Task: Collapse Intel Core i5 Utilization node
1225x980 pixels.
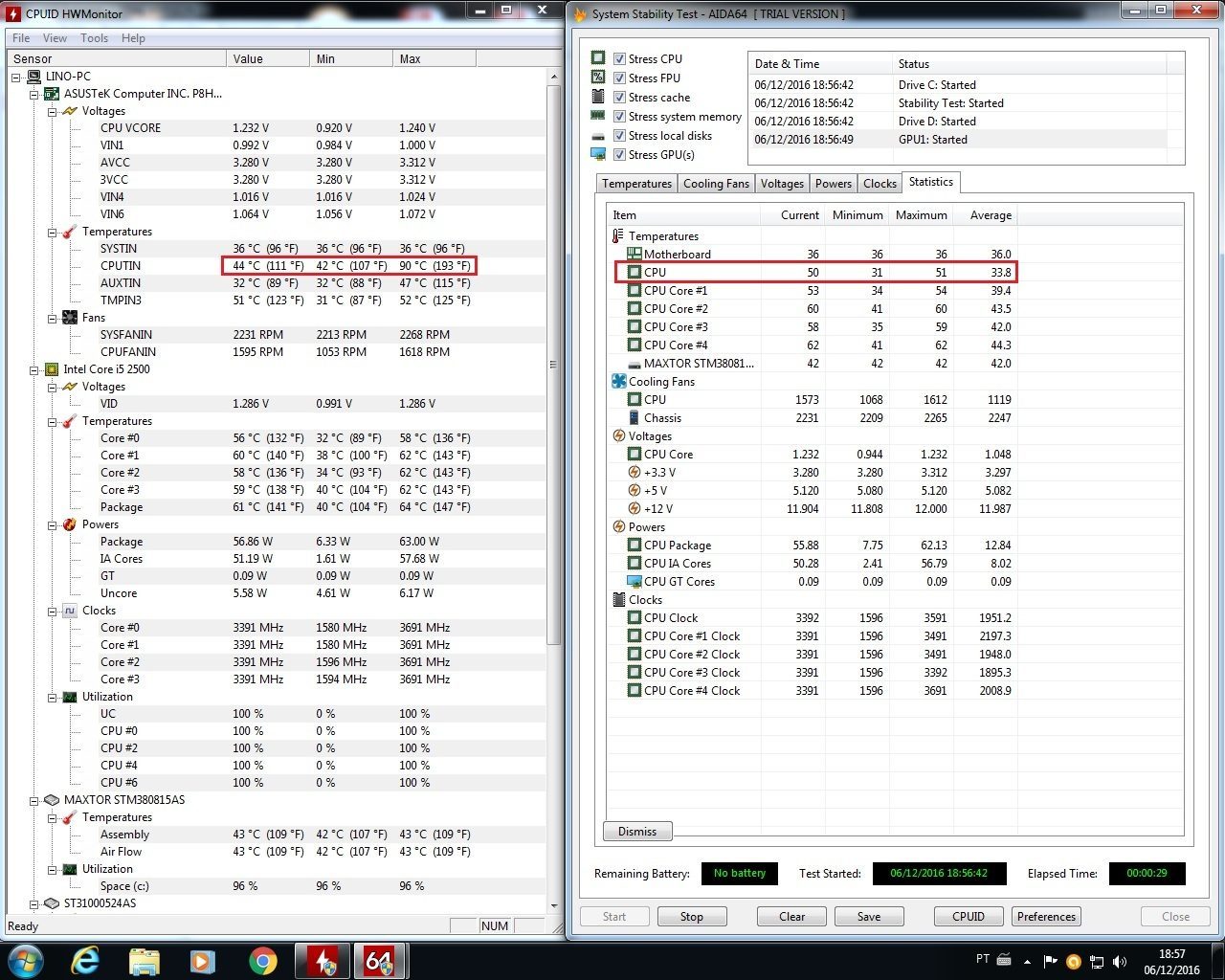Action: click(53, 697)
